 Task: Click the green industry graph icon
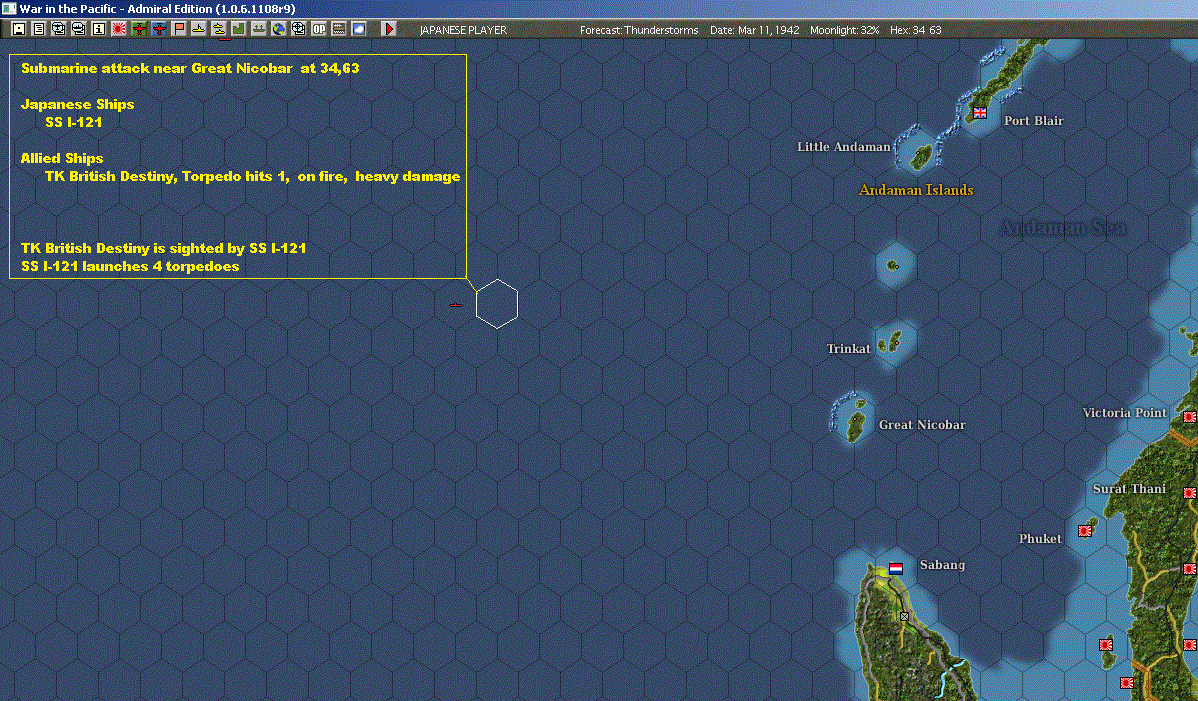point(238,29)
